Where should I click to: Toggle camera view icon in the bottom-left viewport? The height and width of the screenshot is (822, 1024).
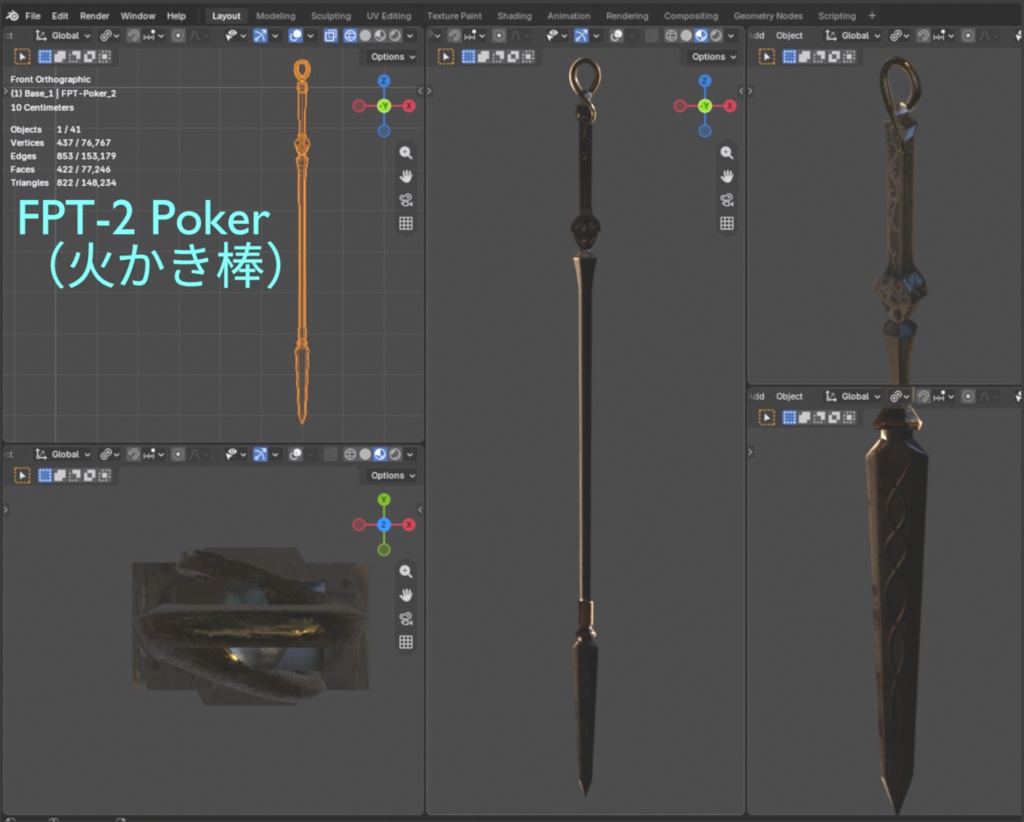pos(406,618)
